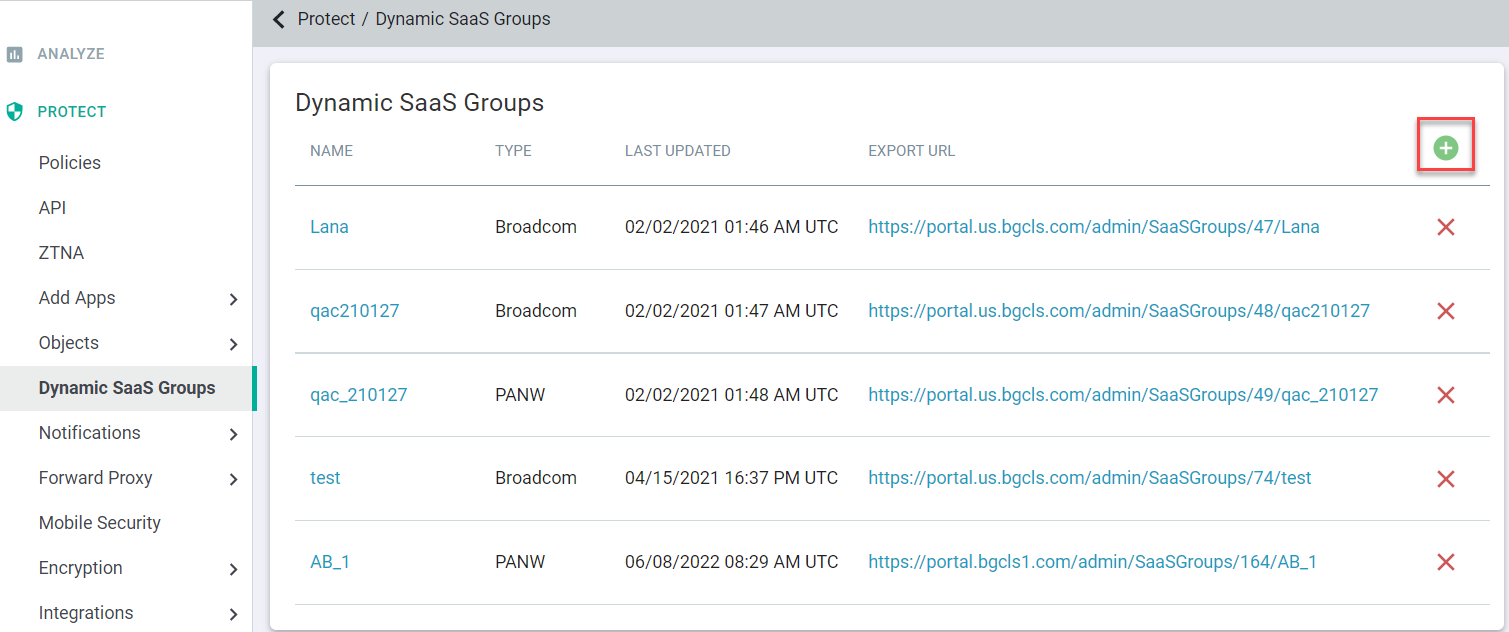The image size is (1509, 632).
Task: Click the export URL for AB_1
Action: pyautogui.click(x=1092, y=562)
